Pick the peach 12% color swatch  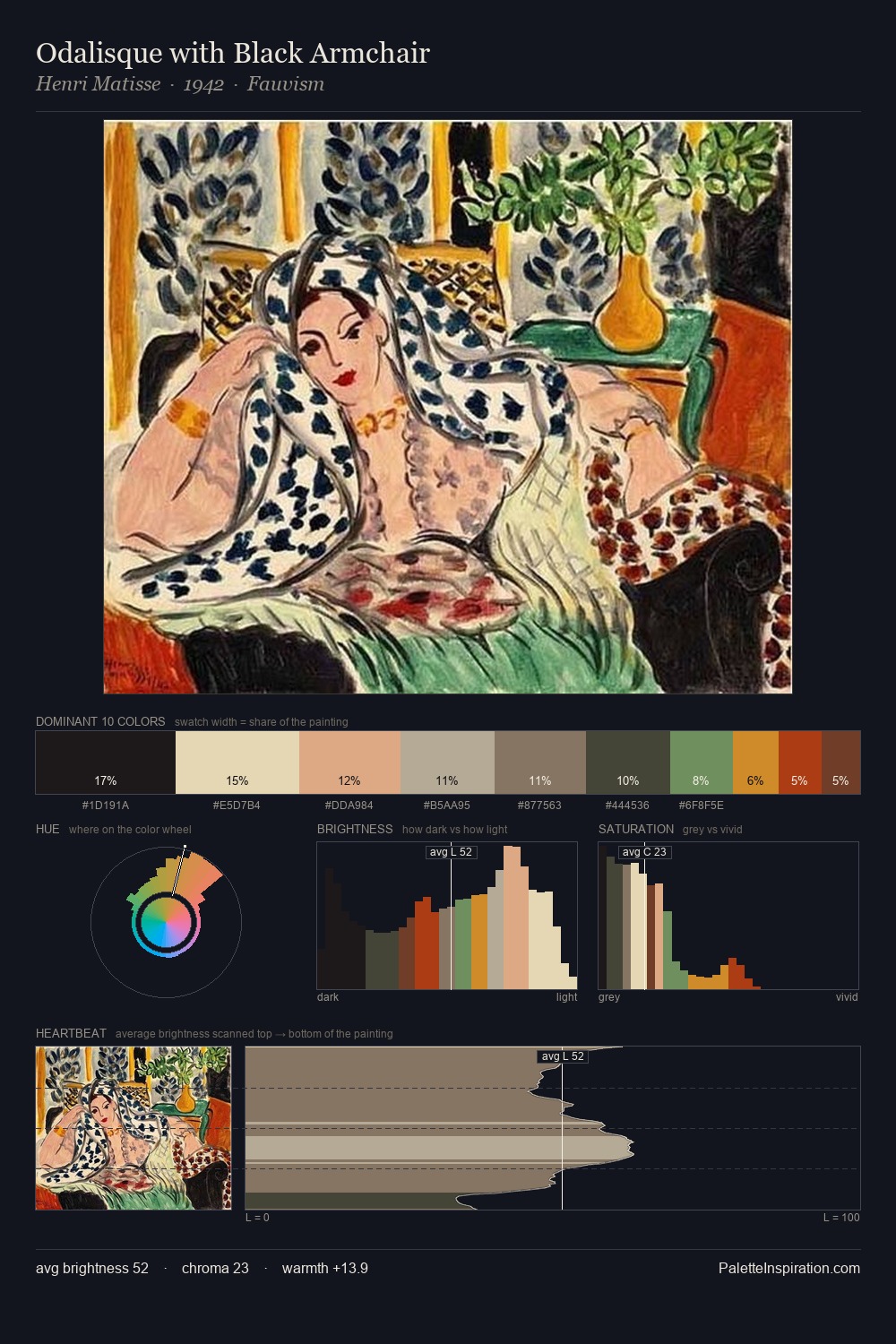tap(349, 762)
